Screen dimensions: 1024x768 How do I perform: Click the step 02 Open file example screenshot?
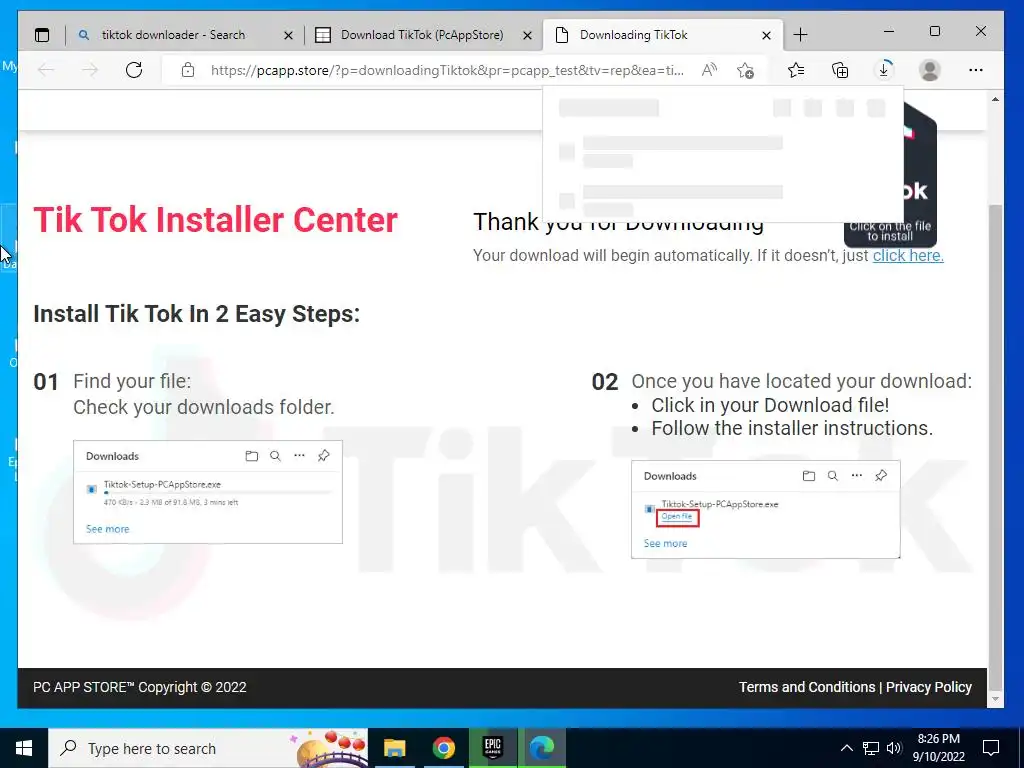(x=765, y=509)
